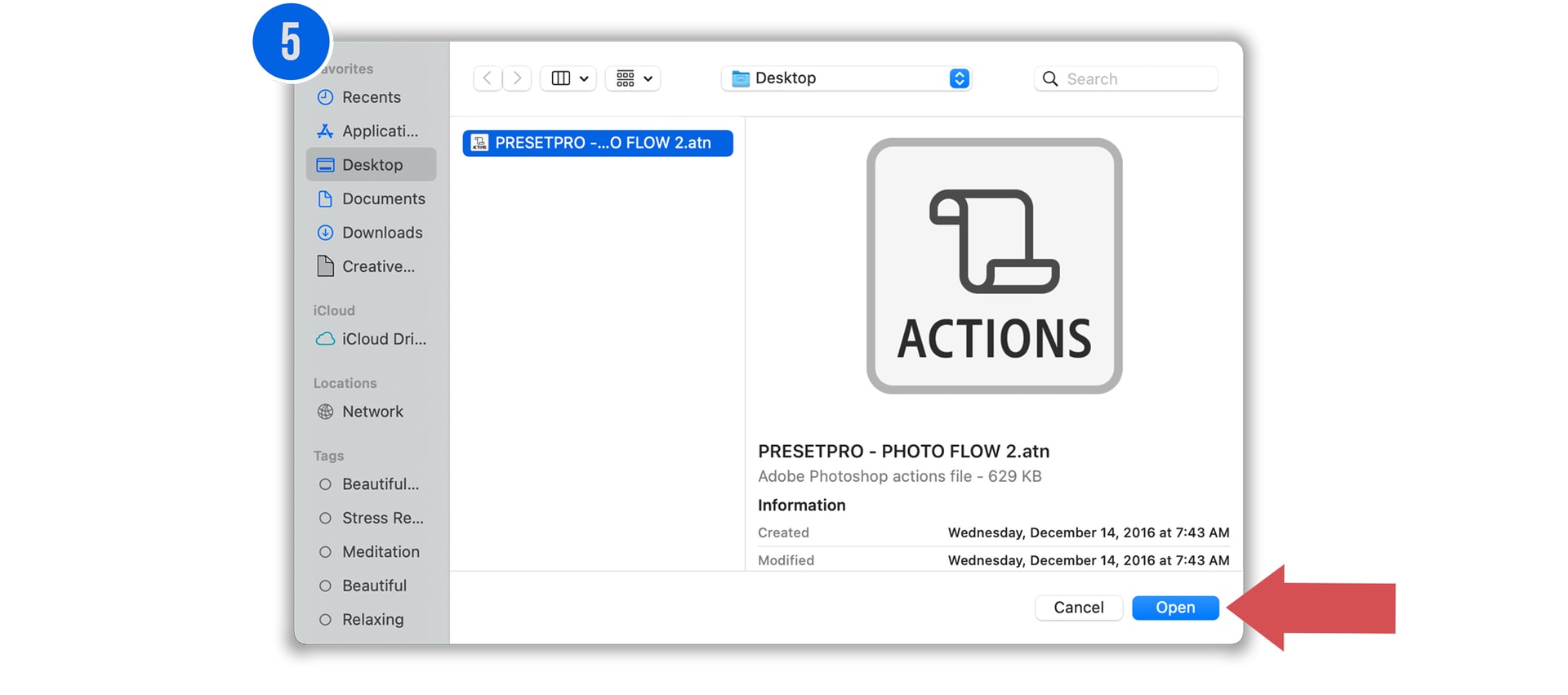Image resolution: width=1568 pixels, height=695 pixels.
Task: Click the Modified date value
Action: pos(1089,560)
